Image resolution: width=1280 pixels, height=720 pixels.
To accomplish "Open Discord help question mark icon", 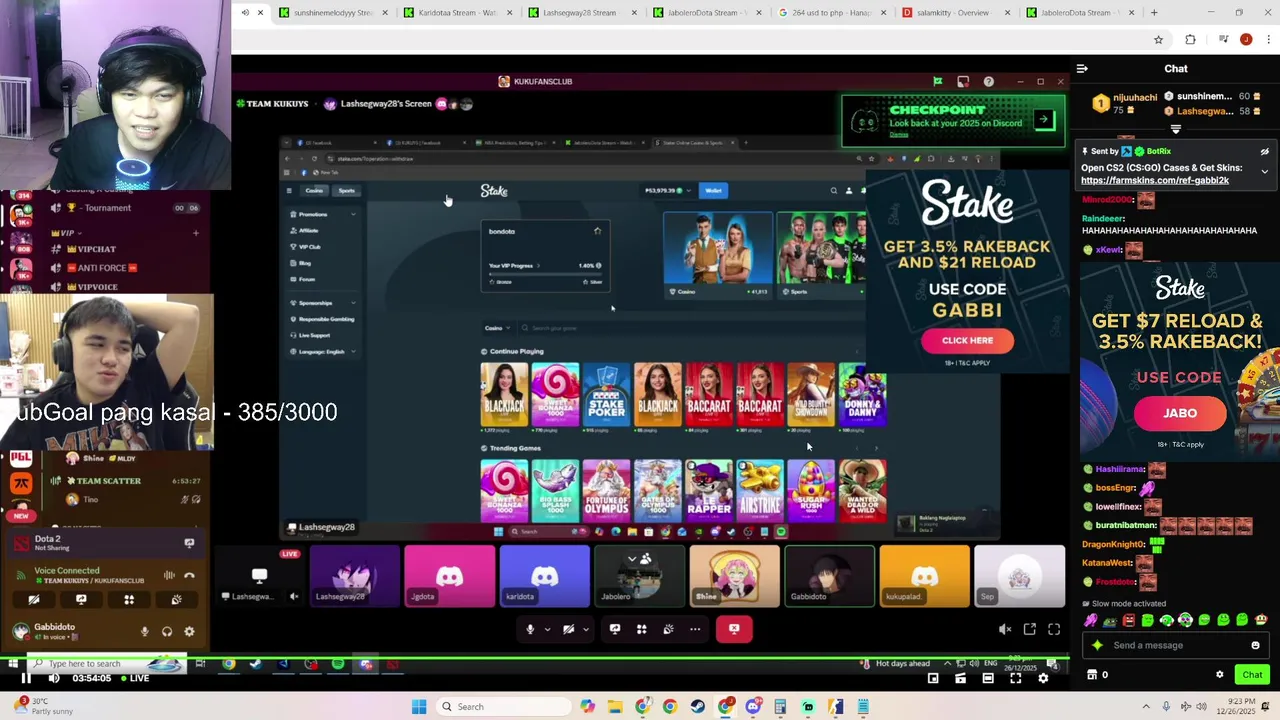I will 988,81.
